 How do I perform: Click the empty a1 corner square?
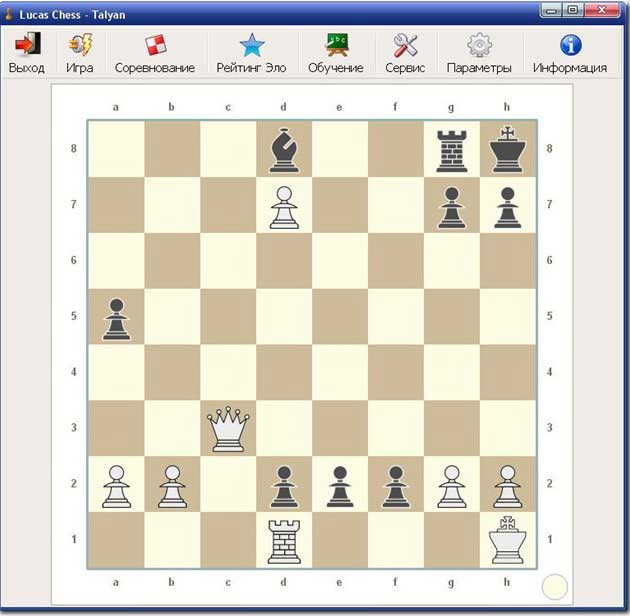pyautogui.click(x=117, y=540)
